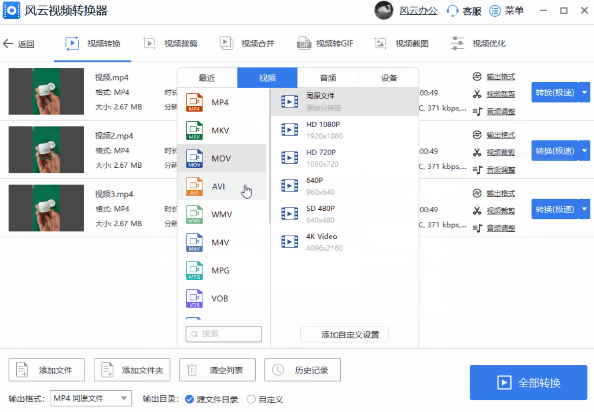Expand the convert arrow for 视频.mp4

585,92
